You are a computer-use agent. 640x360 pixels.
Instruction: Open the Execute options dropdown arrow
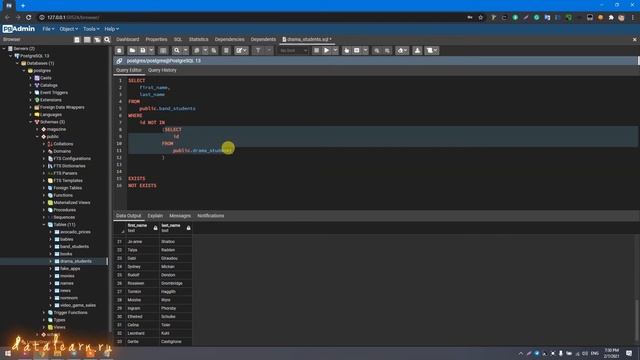335,51
